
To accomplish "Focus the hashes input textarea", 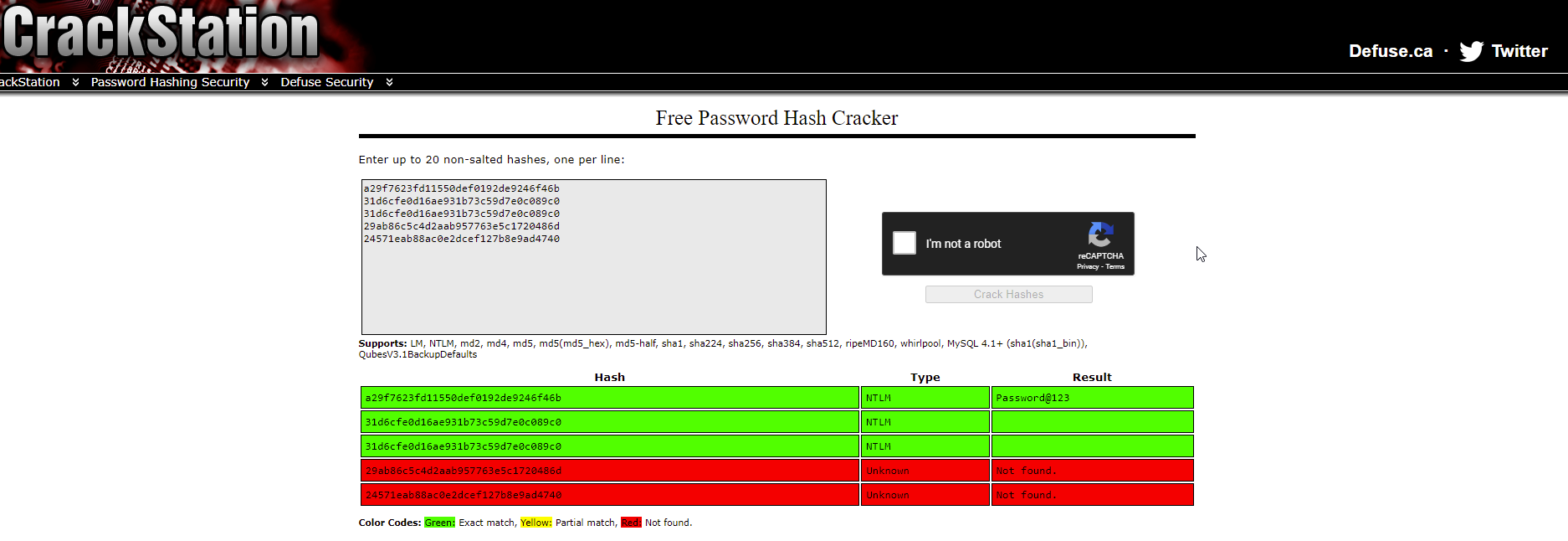I will pyautogui.click(x=593, y=257).
